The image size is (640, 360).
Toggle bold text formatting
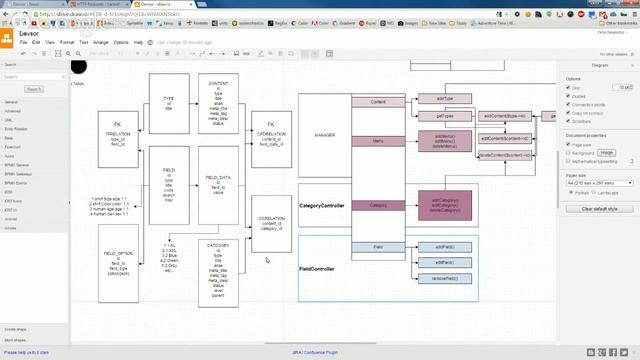tap(138, 53)
